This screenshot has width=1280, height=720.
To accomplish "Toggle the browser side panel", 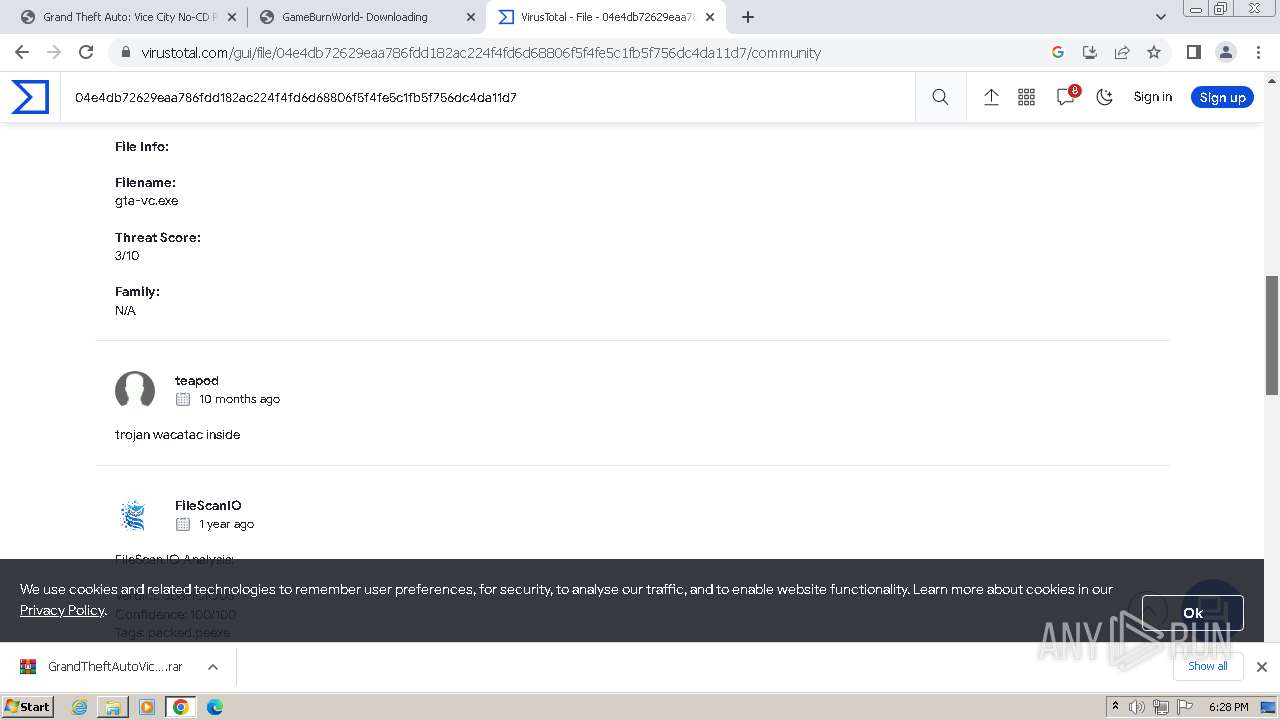I will (1193, 52).
